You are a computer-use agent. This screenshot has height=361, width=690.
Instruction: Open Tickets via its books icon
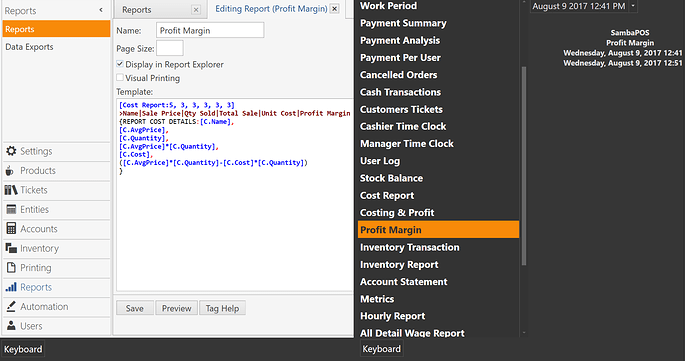coord(11,190)
